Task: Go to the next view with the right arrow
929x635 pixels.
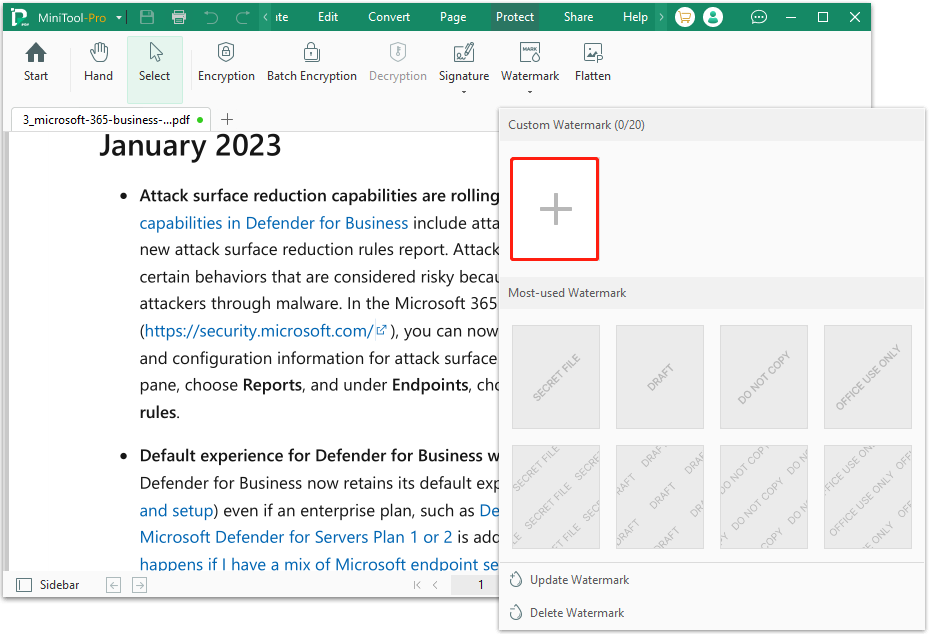Action: pyautogui.click(x=139, y=585)
